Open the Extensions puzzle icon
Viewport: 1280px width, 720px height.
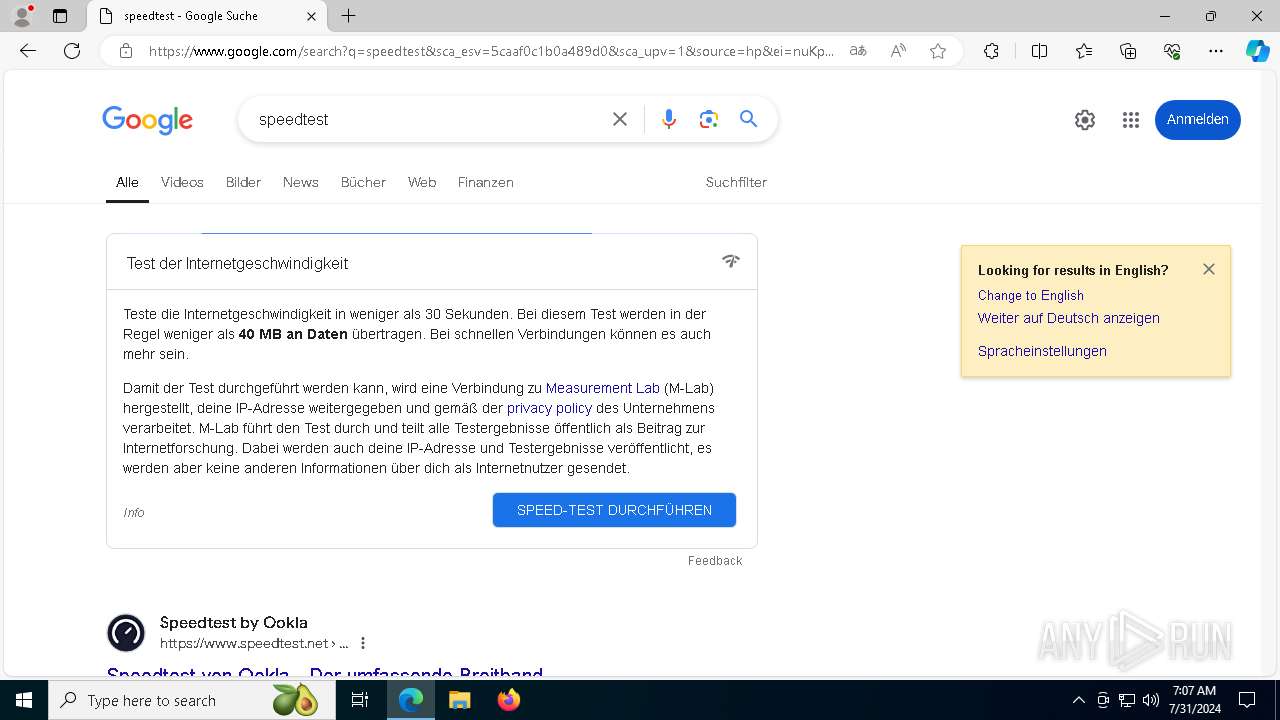(x=991, y=51)
